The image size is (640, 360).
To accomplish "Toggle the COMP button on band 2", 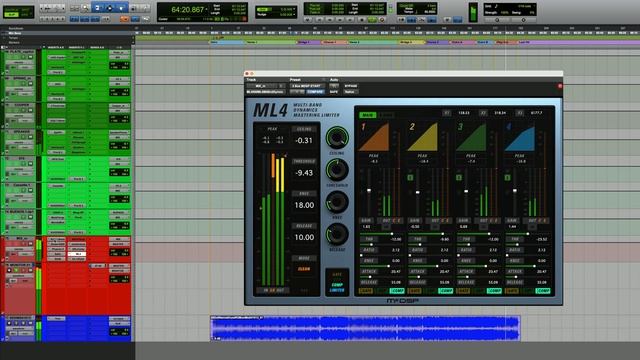I will 445,291.
